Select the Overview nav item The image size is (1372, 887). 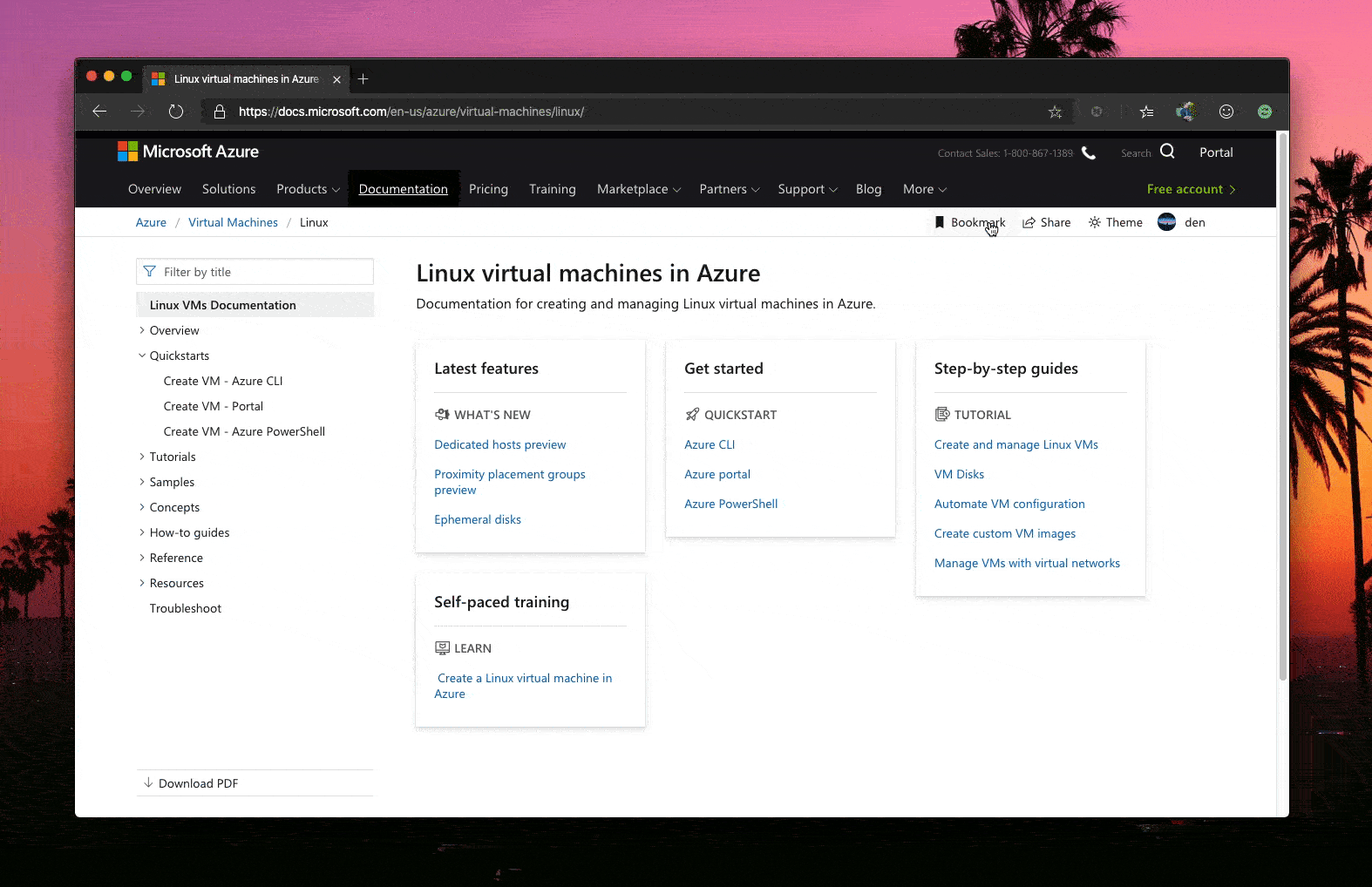coord(154,189)
